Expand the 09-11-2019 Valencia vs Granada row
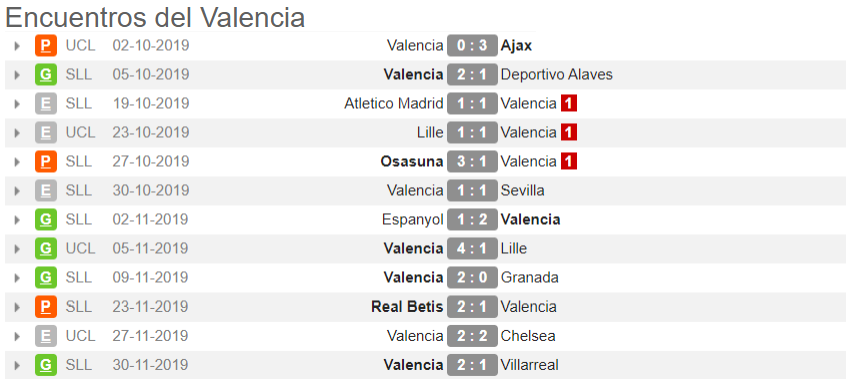This screenshot has height=379, width=846. tap(17, 278)
